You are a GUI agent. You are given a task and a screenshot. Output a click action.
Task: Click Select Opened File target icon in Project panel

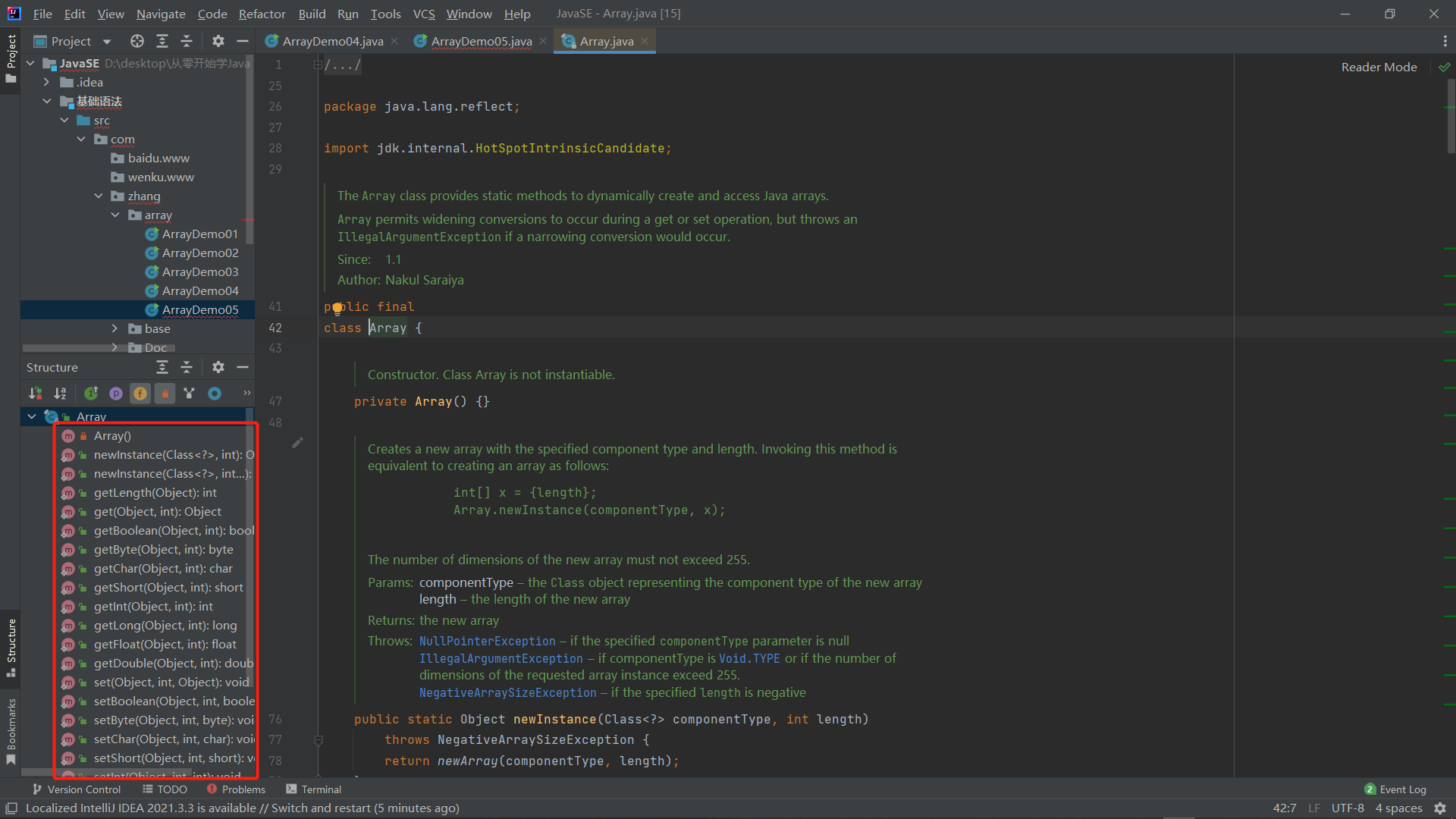[136, 41]
